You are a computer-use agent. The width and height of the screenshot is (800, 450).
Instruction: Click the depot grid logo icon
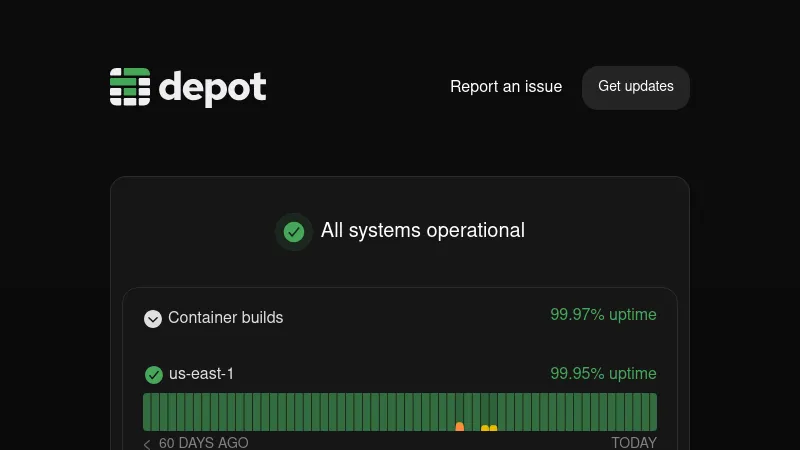point(130,87)
